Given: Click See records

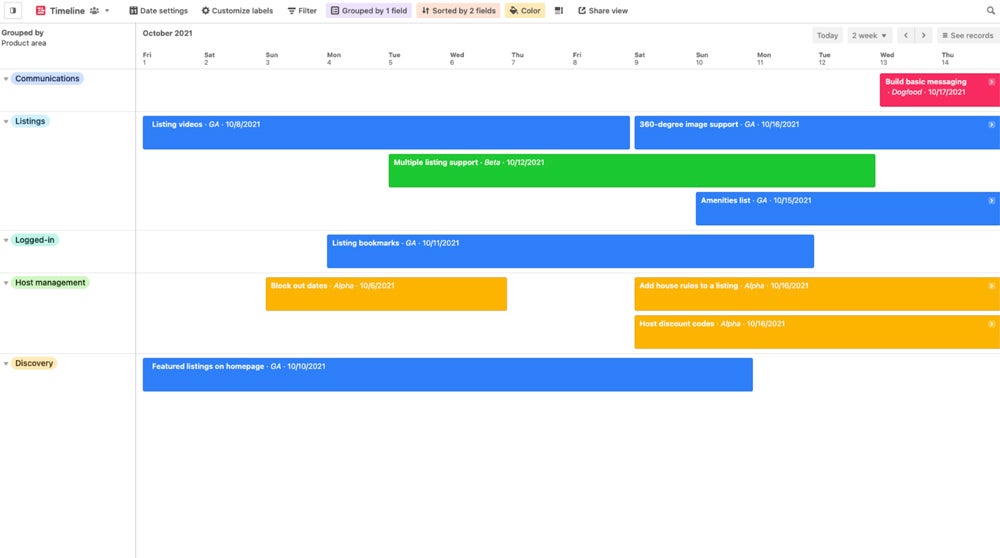Looking at the screenshot, I should point(967,36).
